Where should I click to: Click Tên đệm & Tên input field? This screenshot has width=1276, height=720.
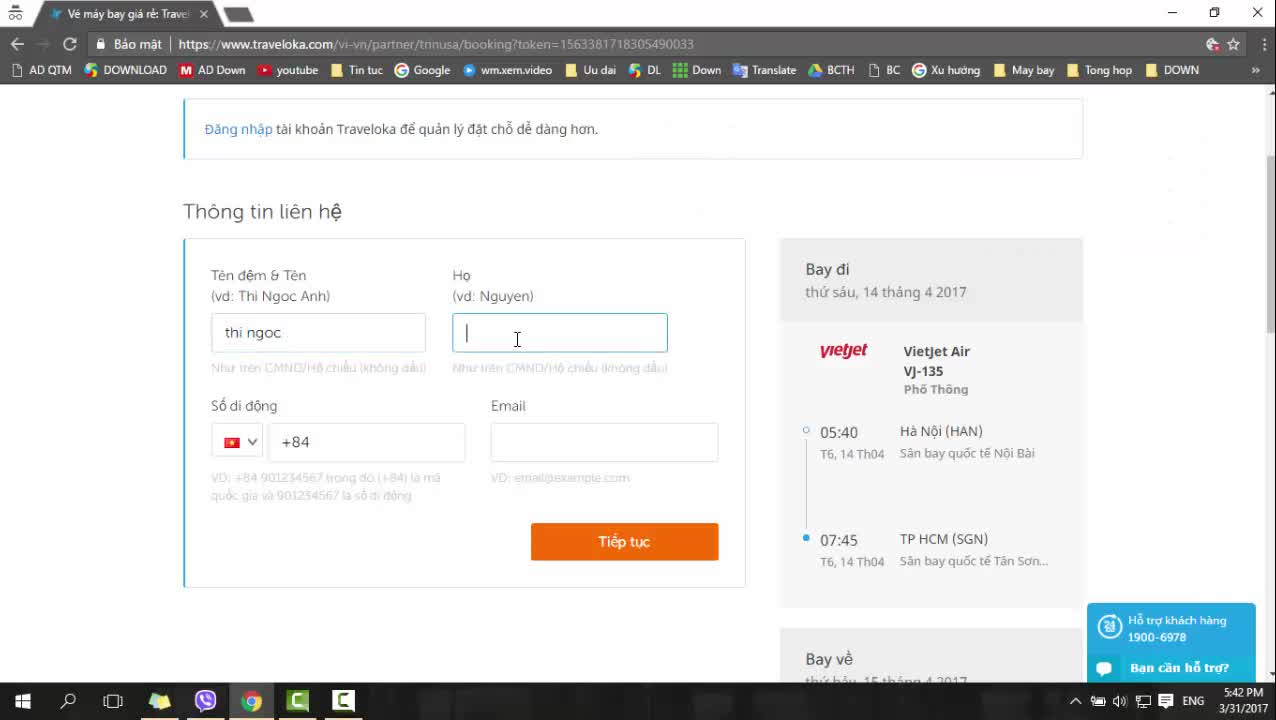click(x=318, y=333)
